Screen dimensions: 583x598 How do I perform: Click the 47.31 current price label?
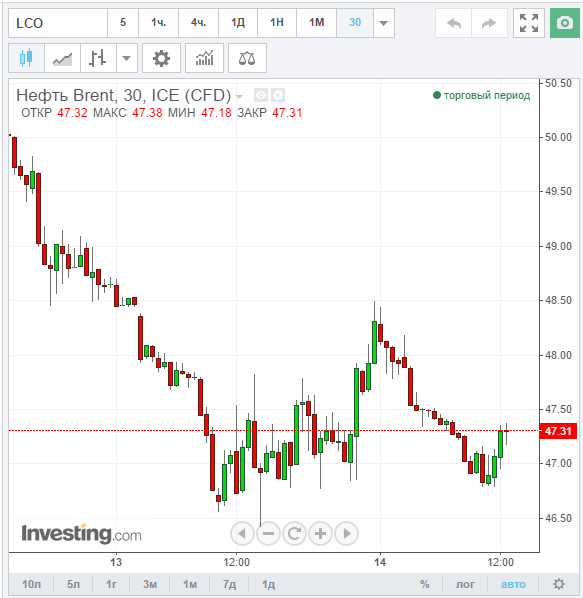[x=558, y=431]
